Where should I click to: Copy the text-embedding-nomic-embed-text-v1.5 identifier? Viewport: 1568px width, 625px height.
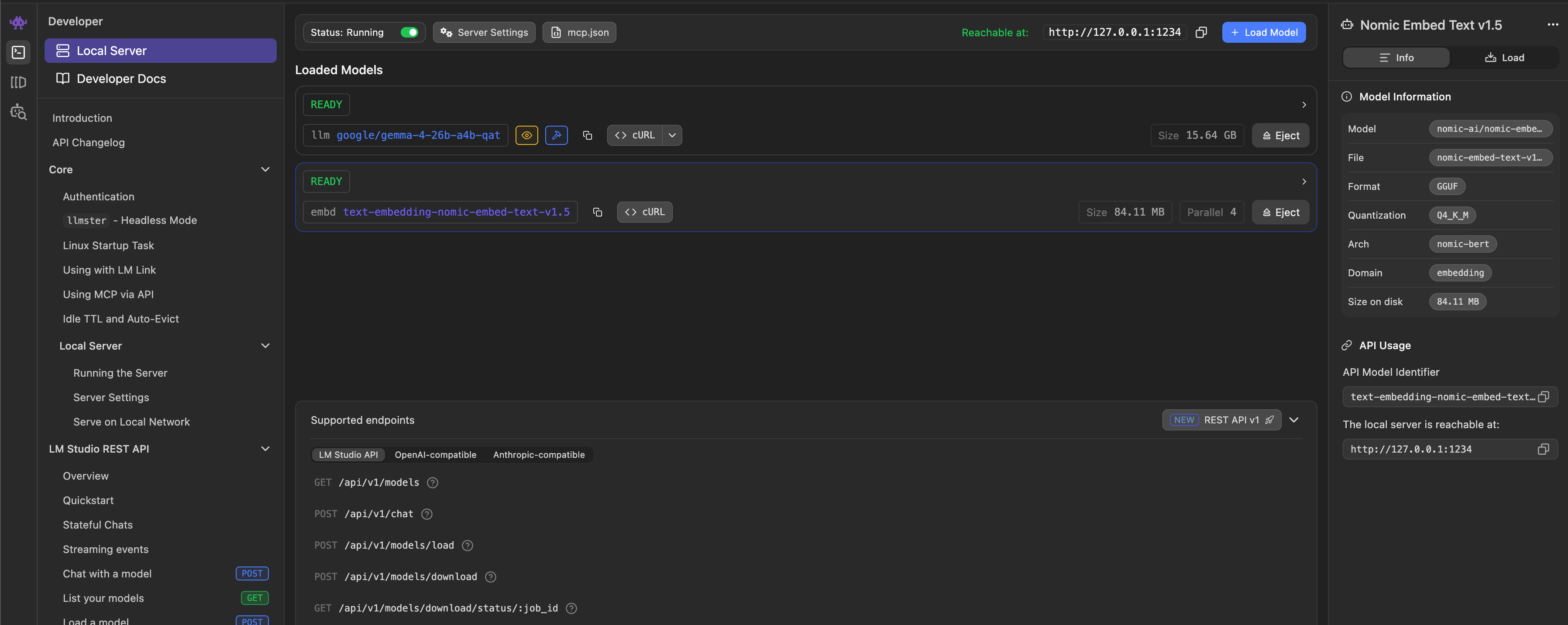point(597,212)
